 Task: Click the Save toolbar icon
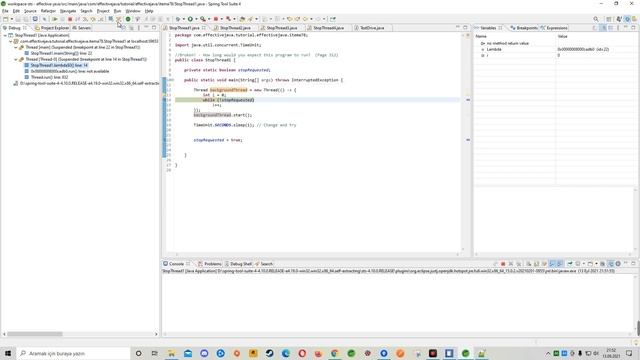[x=18, y=19]
